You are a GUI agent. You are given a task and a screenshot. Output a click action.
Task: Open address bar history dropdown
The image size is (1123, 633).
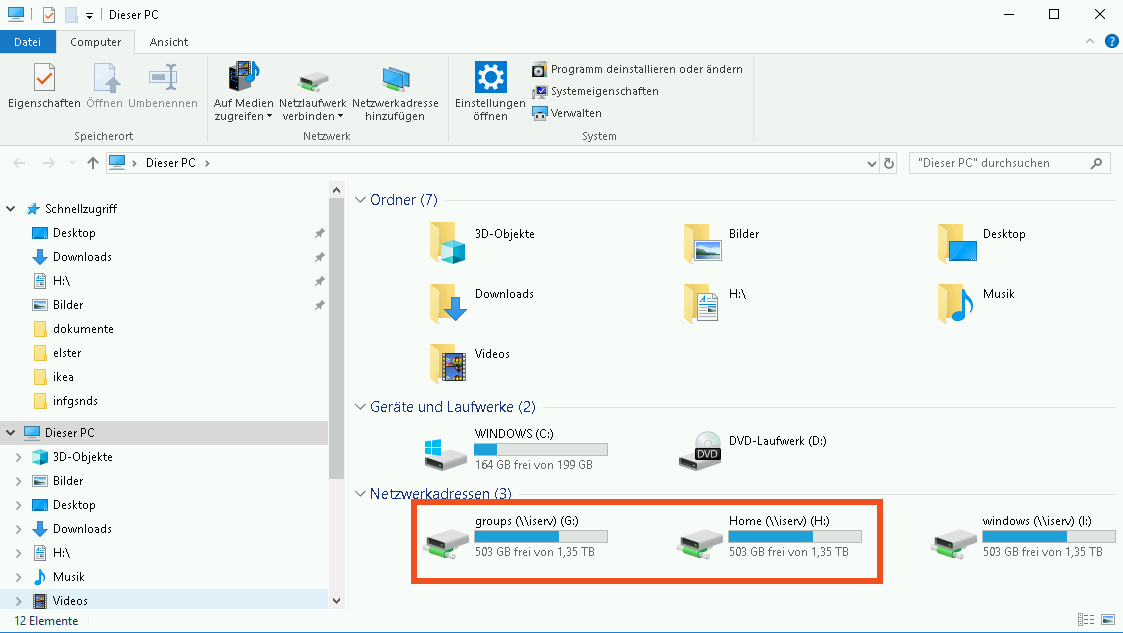tap(872, 163)
